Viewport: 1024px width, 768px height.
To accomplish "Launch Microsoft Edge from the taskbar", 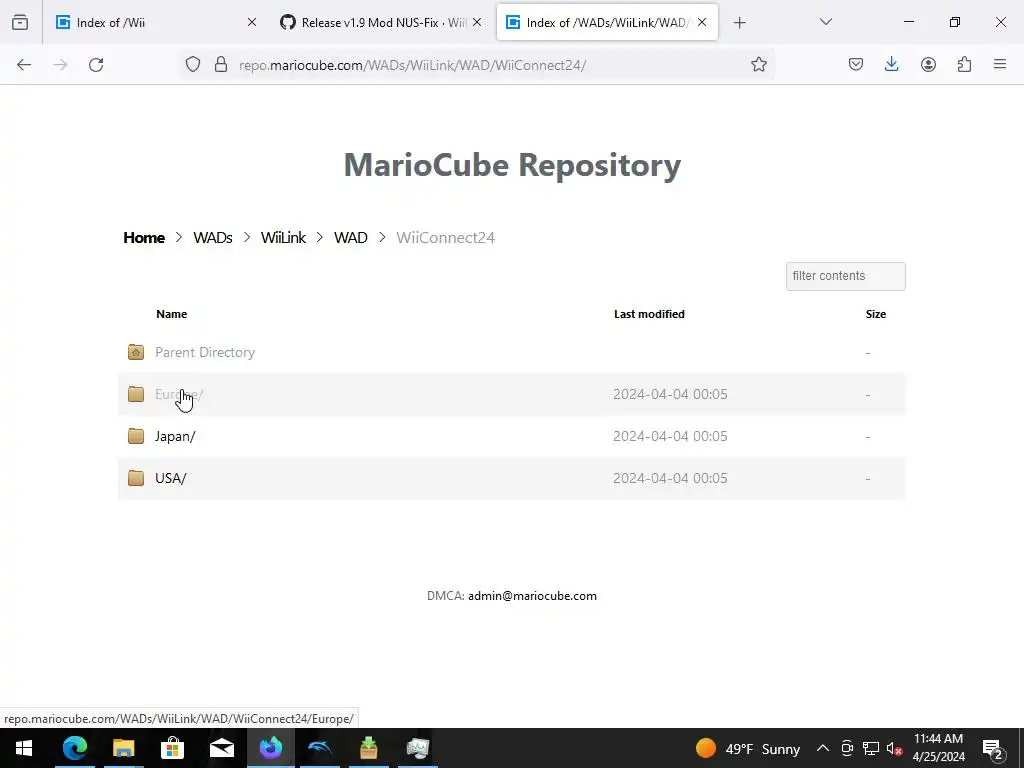I will point(74,748).
